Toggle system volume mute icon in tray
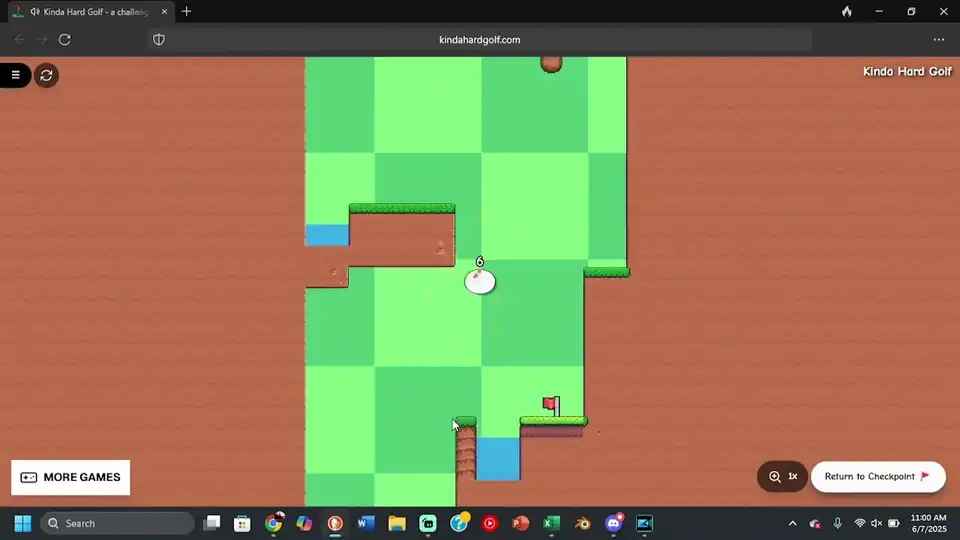This screenshot has width=960, height=540. point(877,523)
